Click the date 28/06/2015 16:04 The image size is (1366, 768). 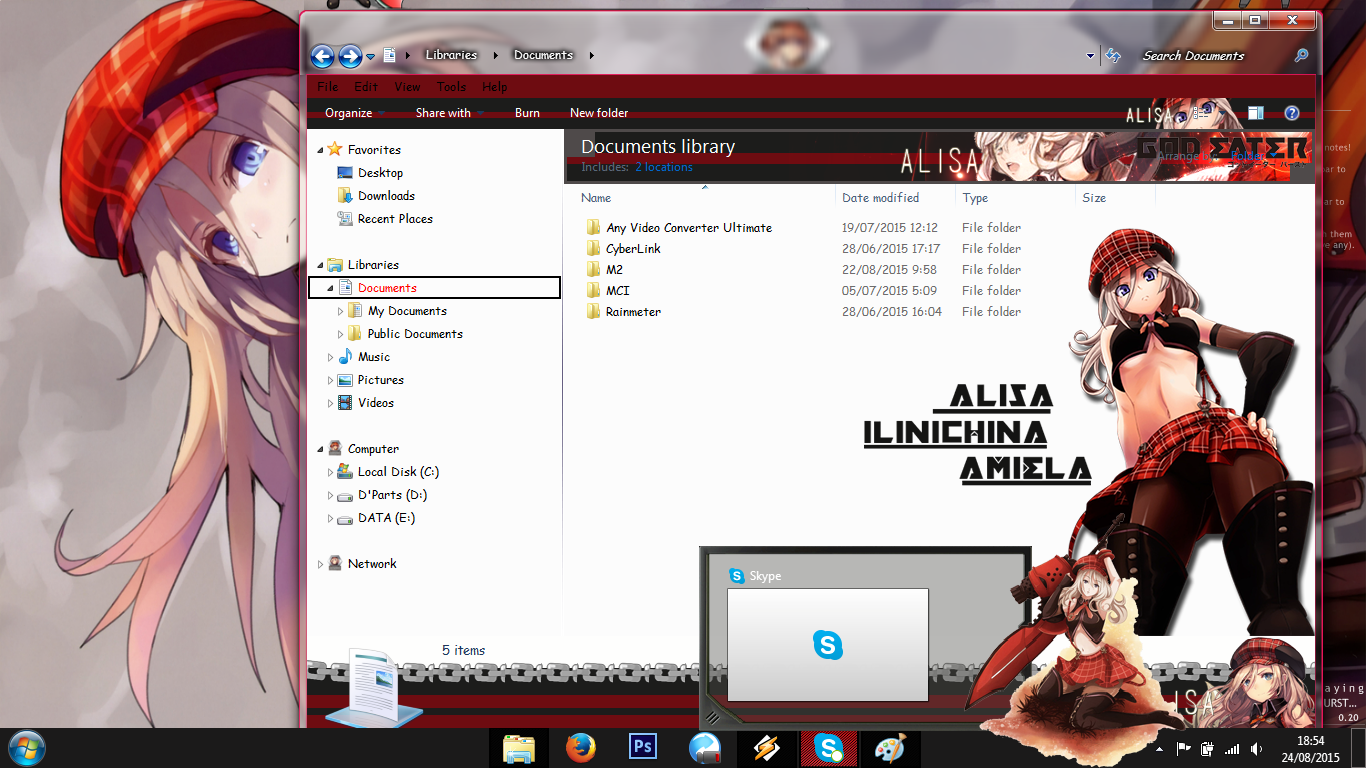tap(892, 312)
